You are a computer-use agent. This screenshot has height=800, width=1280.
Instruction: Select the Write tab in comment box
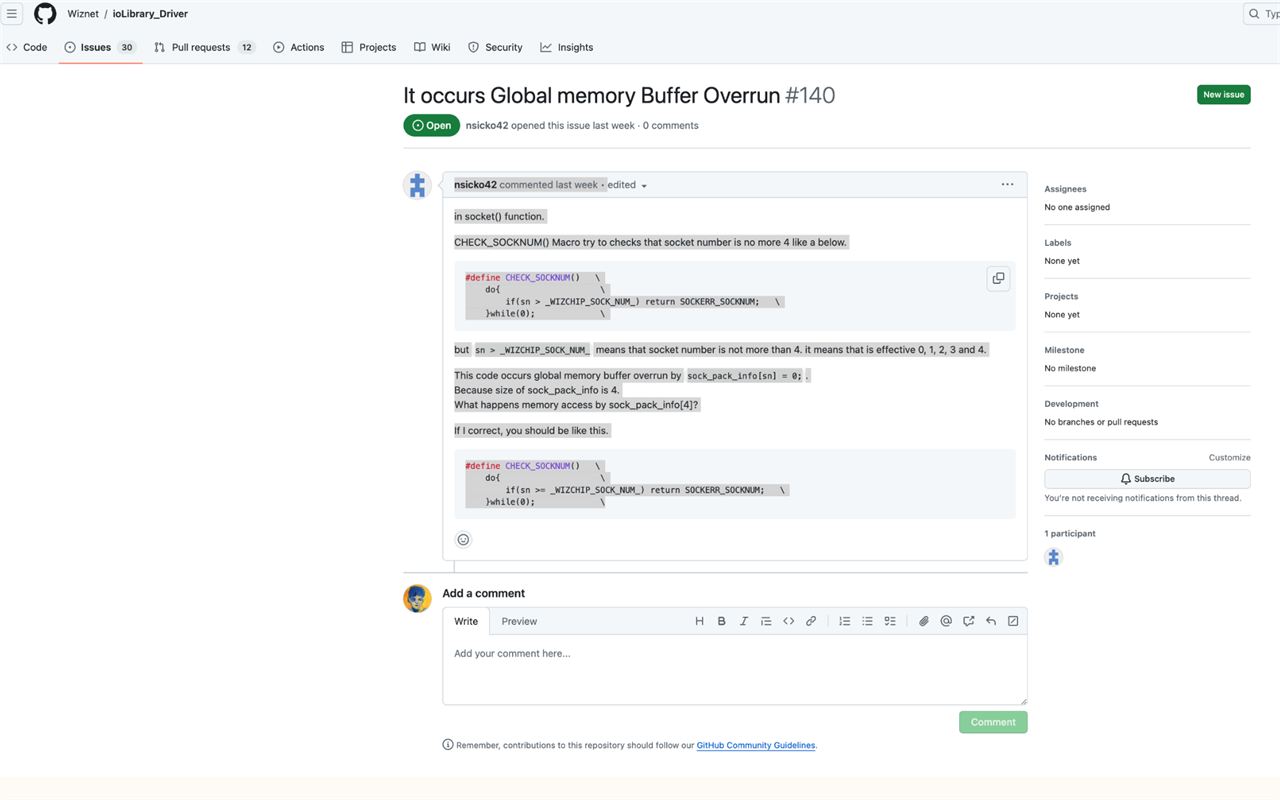coord(466,621)
